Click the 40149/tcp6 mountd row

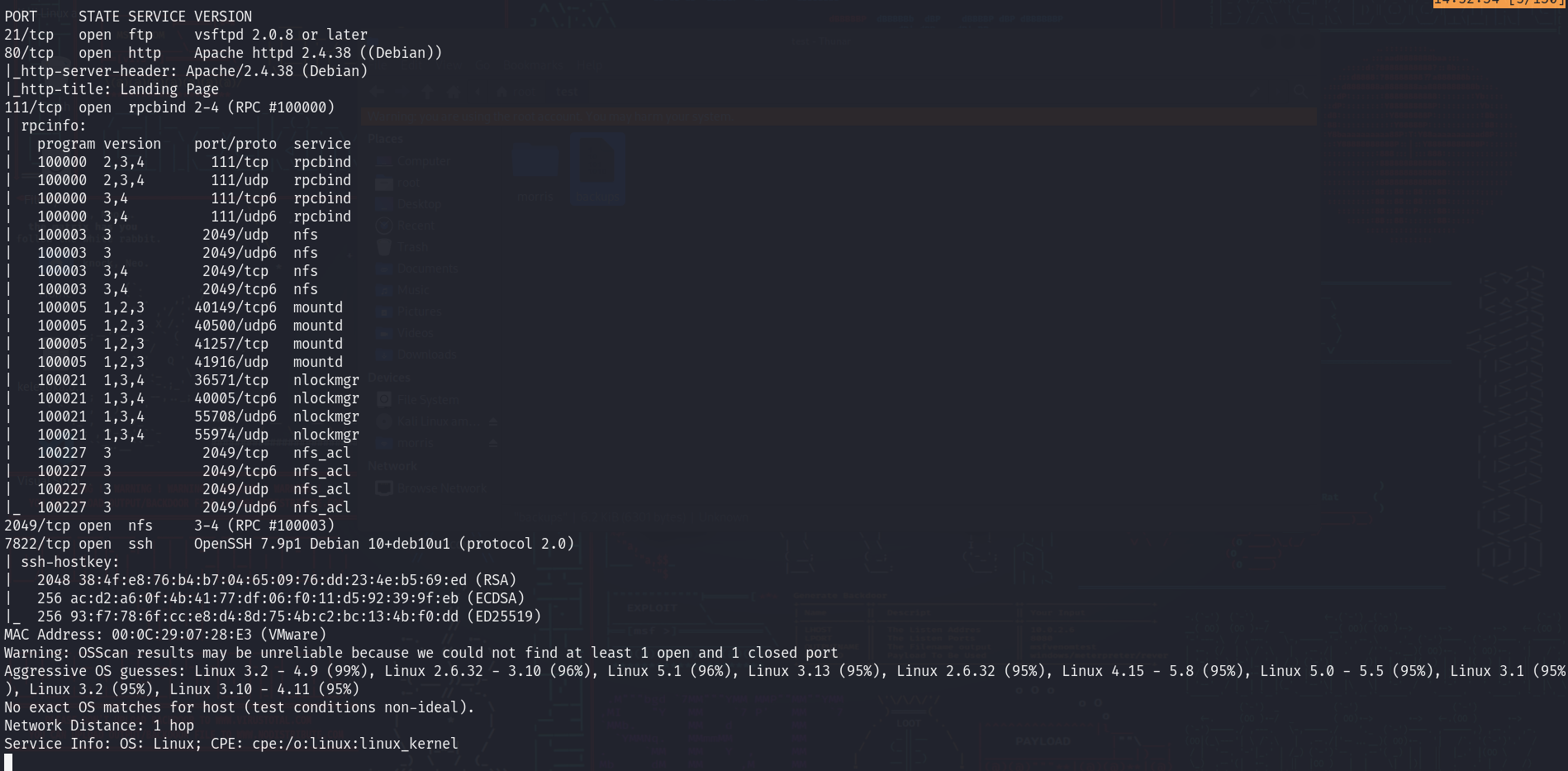(173, 307)
